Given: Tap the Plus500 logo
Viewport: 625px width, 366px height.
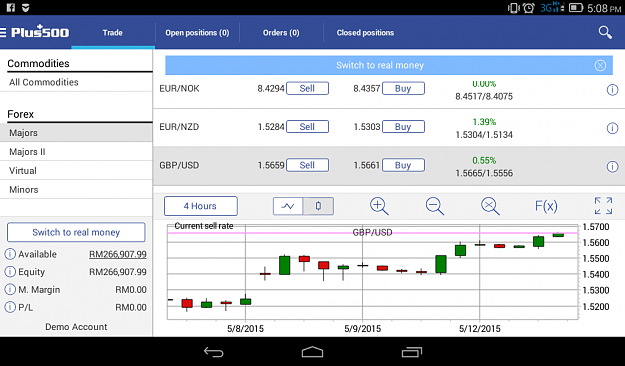Looking at the screenshot, I should (x=40, y=32).
